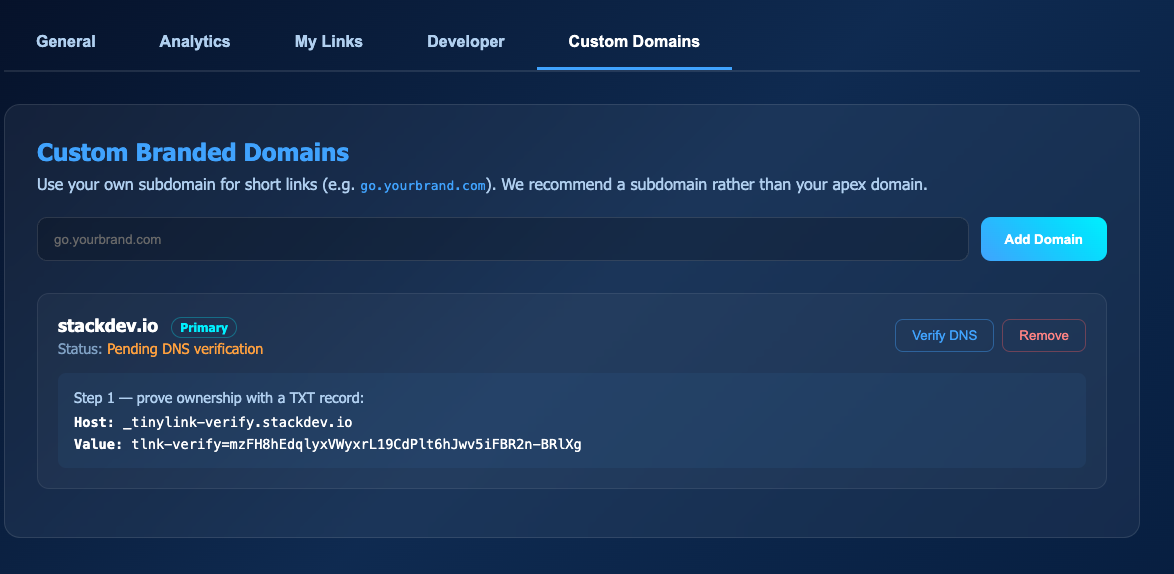Click the Status: label under stackdev.io
Image resolution: width=1174 pixels, height=574 pixels.
click(x=80, y=349)
